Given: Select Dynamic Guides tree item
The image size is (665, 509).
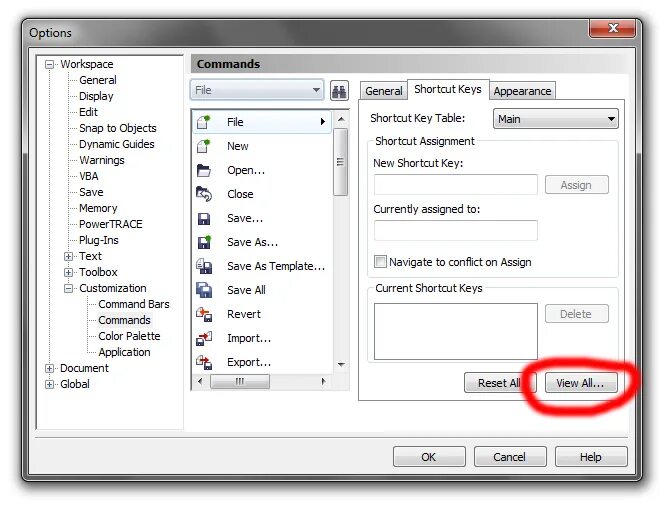Looking at the screenshot, I should (117, 144).
